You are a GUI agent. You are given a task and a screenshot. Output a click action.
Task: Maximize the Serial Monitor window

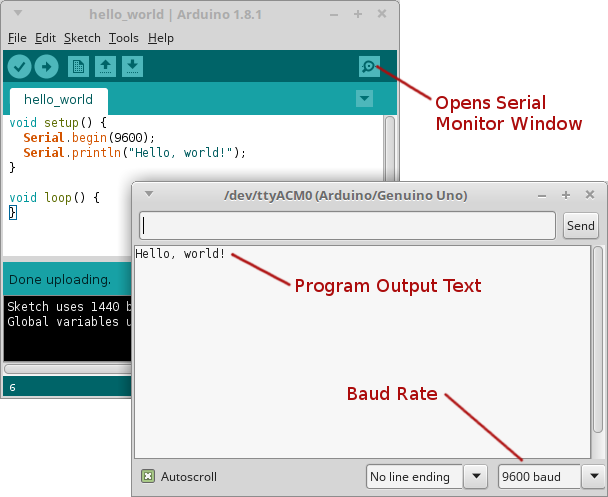(566, 195)
